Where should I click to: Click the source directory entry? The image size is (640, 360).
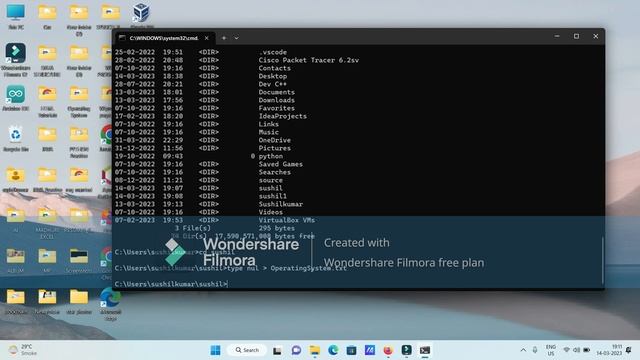click(x=271, y=180)
